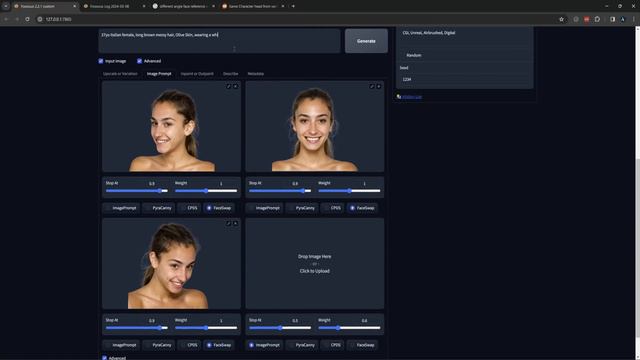This screenshot has height=360, width=640.
Task: Switch to Metadata tab
Action: tap(256, 74)
